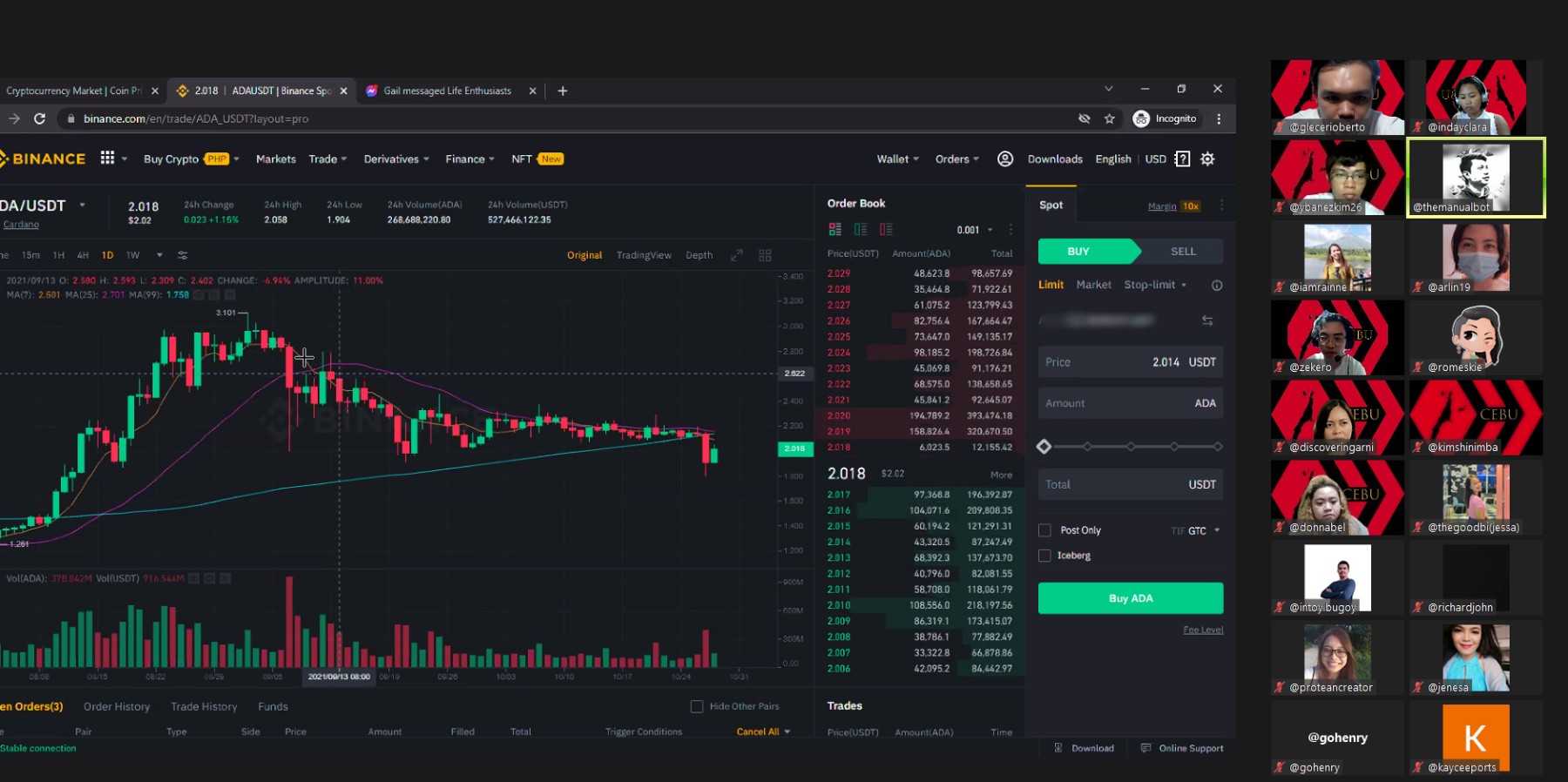Open the GTC time-in-force dropdown
The width and height of the screenshot is (1568, 782).
pos(1204,530)
